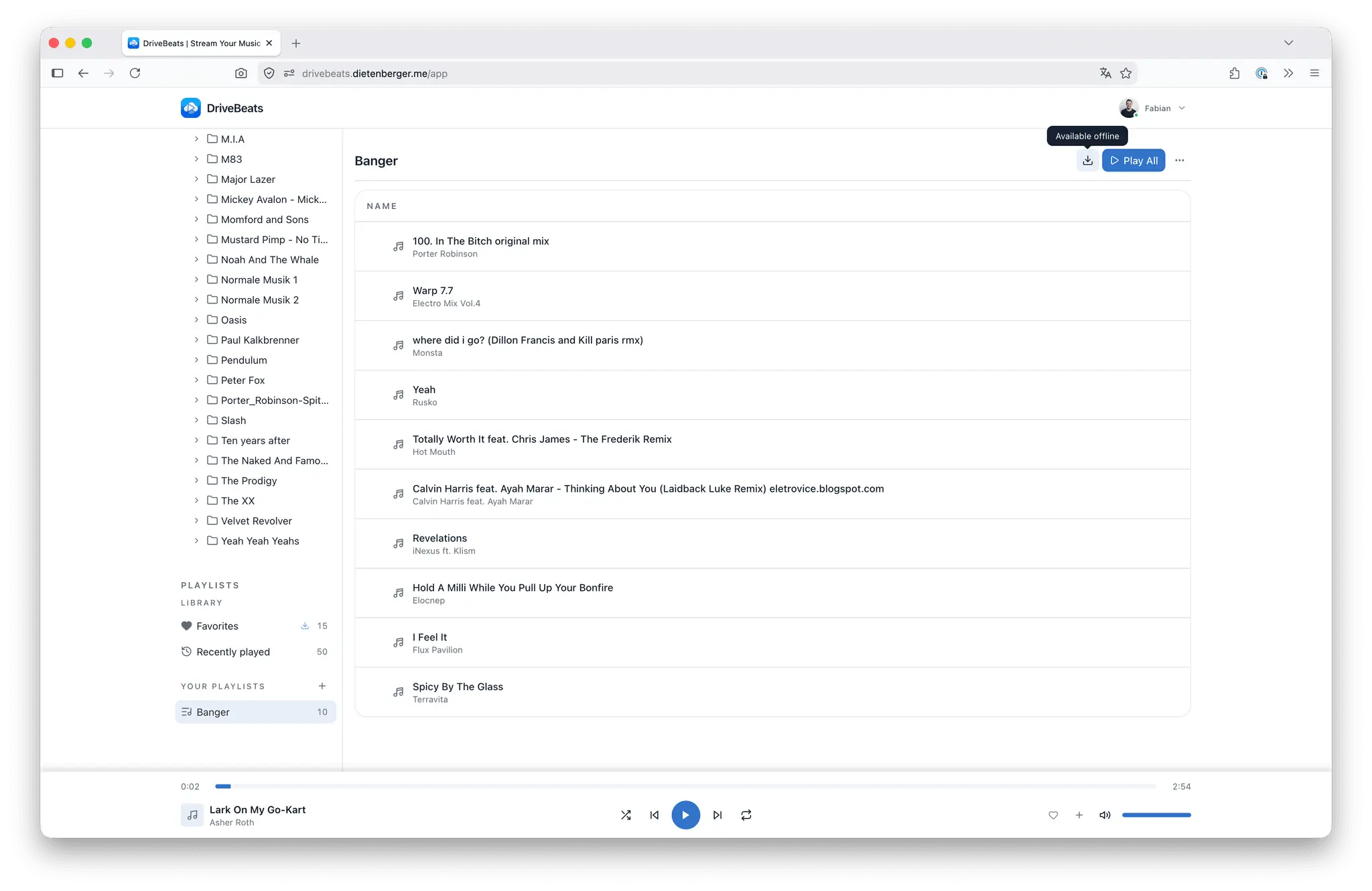Take a screenshot with camera icon
Viewport: 1372px width, 891px height.
[241, 73]
